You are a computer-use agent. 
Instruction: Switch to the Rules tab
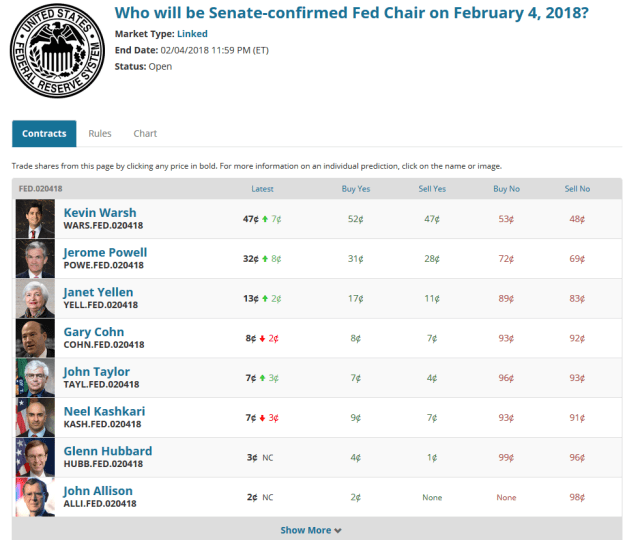point(100,133)
